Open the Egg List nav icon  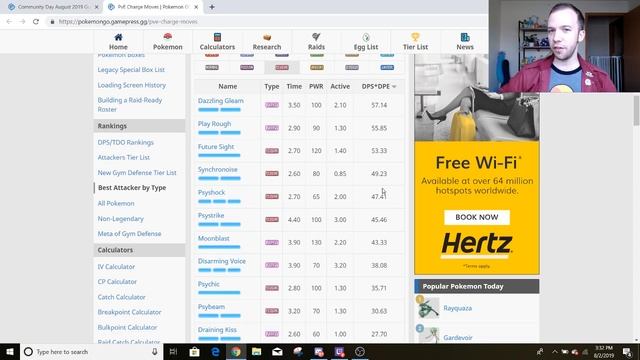[x=366, y=37]
